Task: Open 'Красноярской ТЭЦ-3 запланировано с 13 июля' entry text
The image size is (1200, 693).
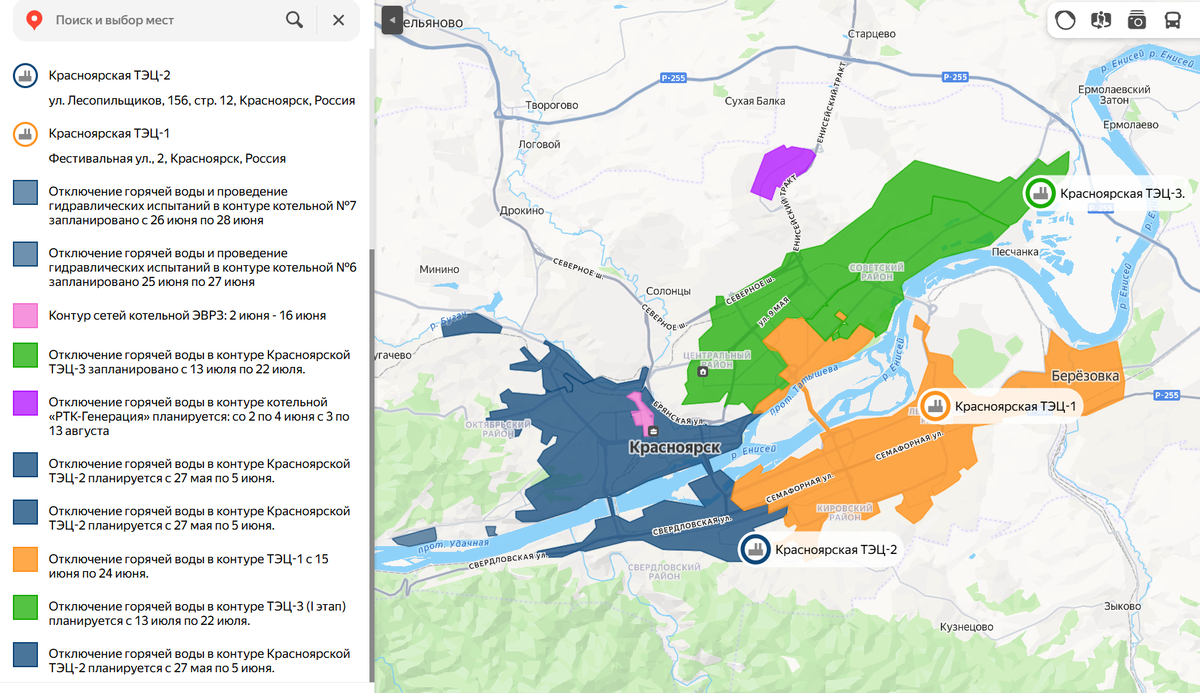Action: coord(199,362)
